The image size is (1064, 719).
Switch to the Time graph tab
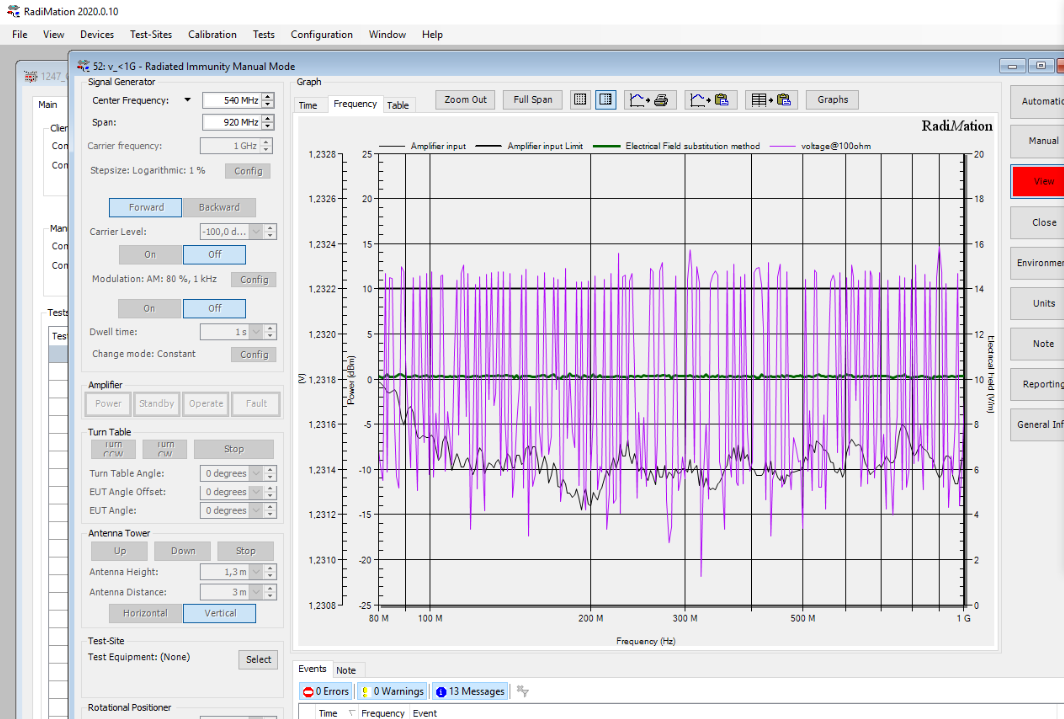[308, 105]
